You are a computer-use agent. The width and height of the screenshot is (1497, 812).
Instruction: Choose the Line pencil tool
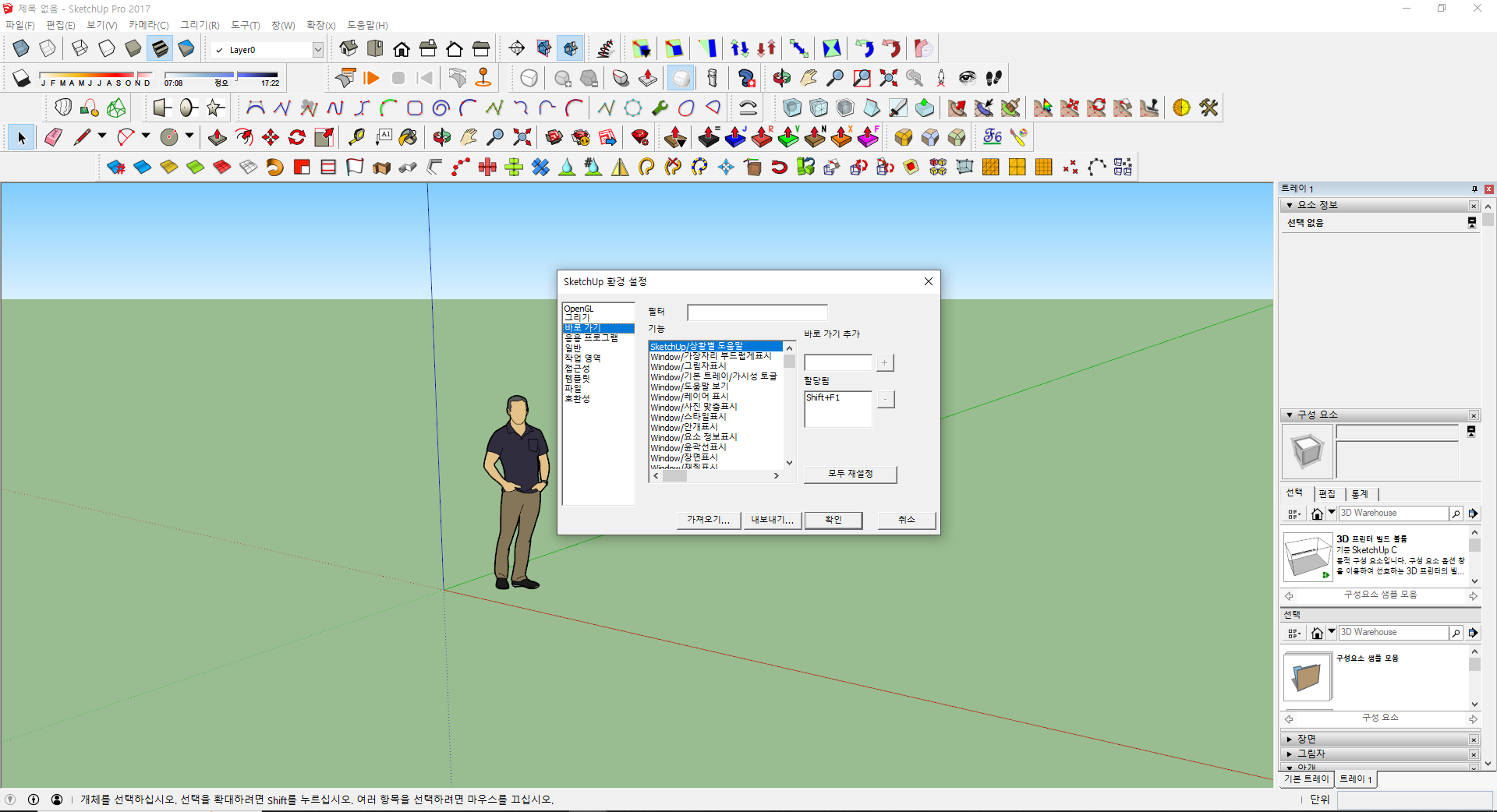pos(82,138)
